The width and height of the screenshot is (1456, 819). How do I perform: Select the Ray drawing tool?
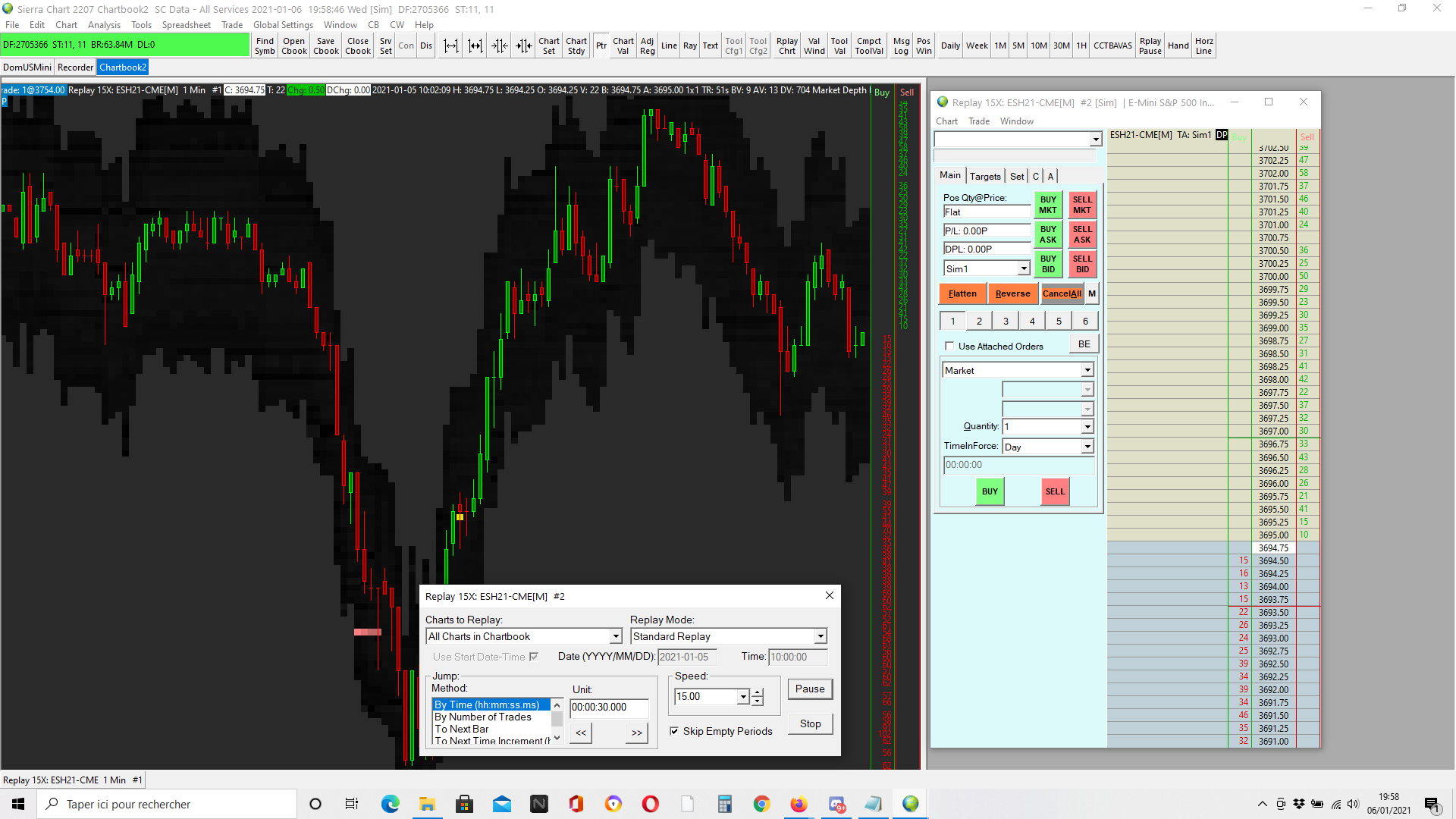[689, 46]
